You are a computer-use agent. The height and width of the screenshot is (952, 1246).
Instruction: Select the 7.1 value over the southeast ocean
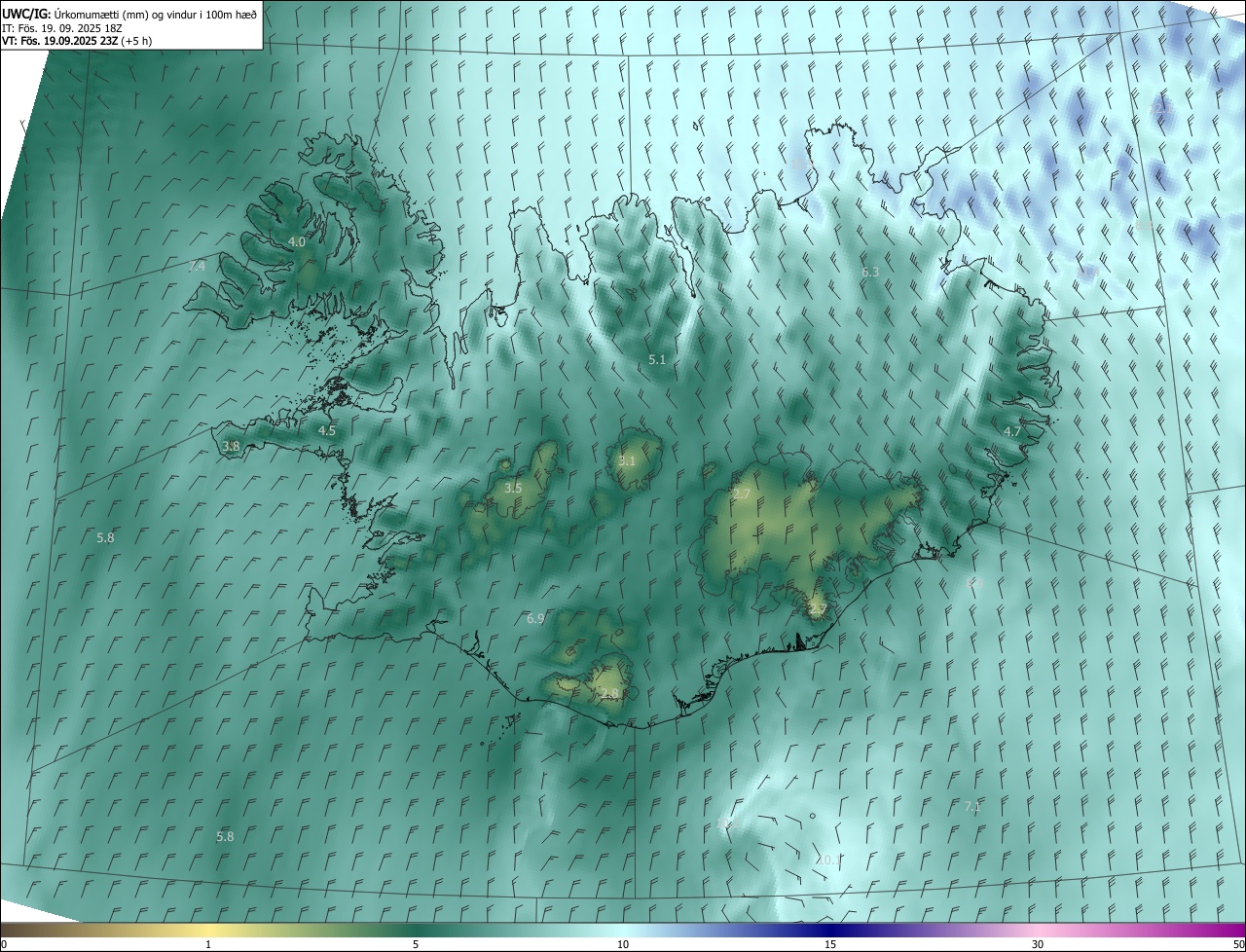pyautogui.click(x=972, y=806)
